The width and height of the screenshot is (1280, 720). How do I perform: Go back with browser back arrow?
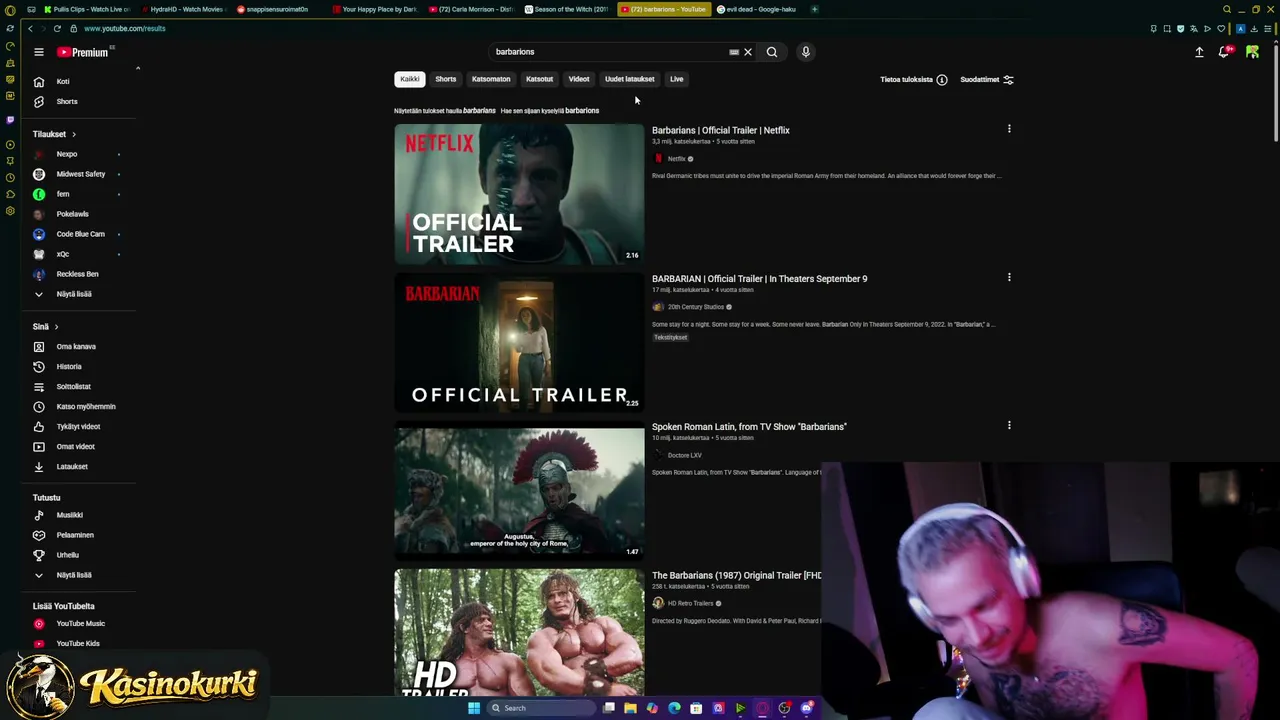[x=30, y=28]
